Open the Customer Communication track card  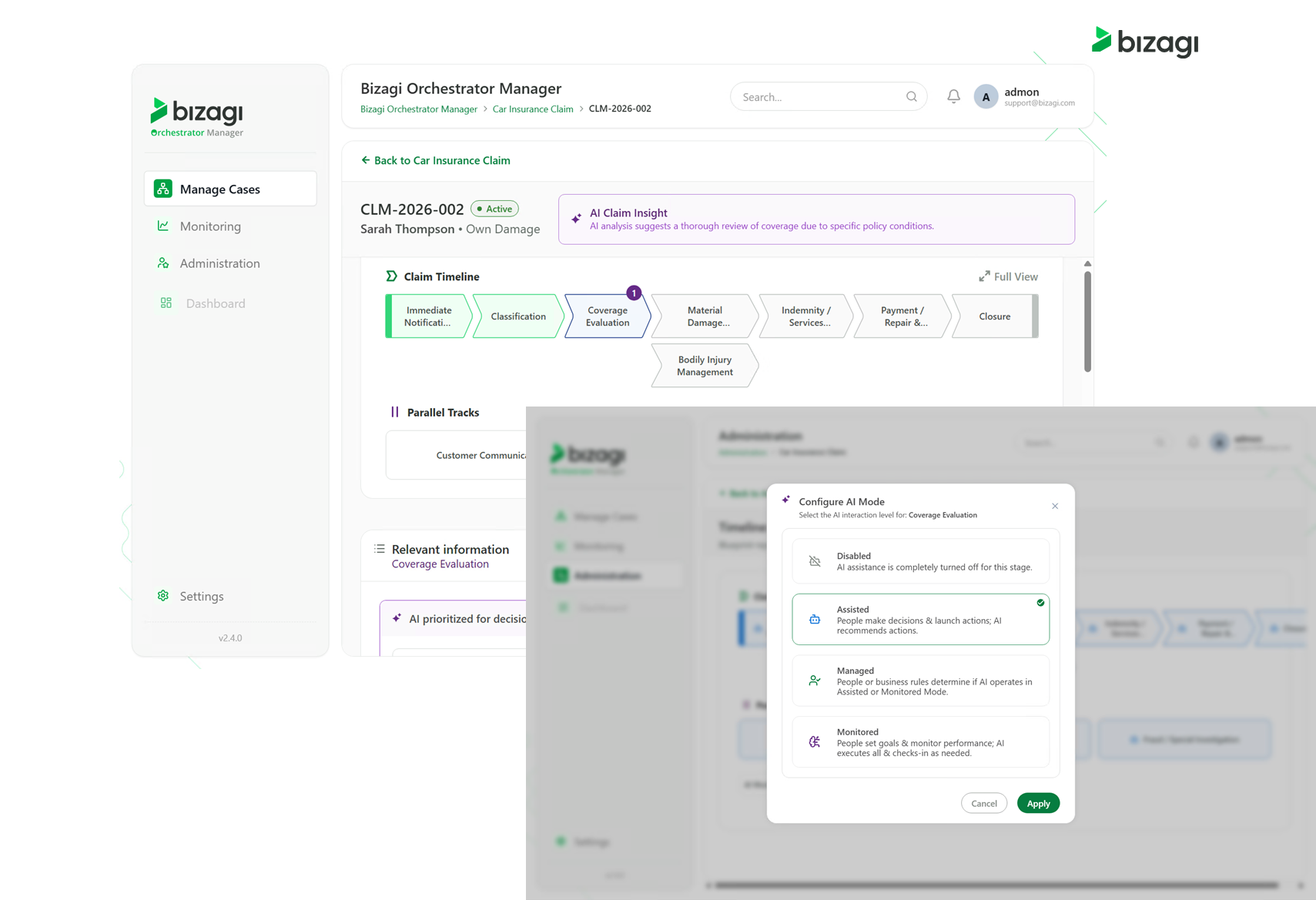(x=456, y=455)
